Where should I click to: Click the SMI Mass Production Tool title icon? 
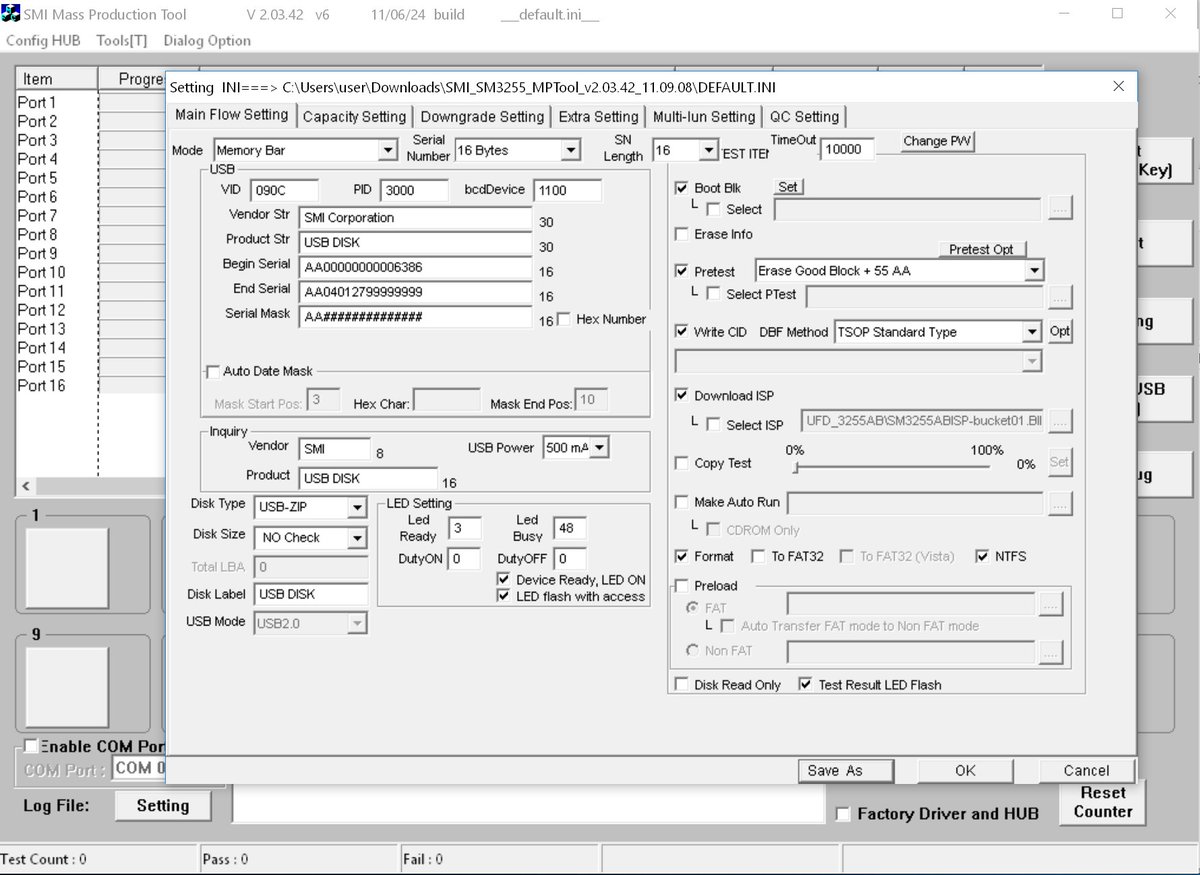point(10,14)
